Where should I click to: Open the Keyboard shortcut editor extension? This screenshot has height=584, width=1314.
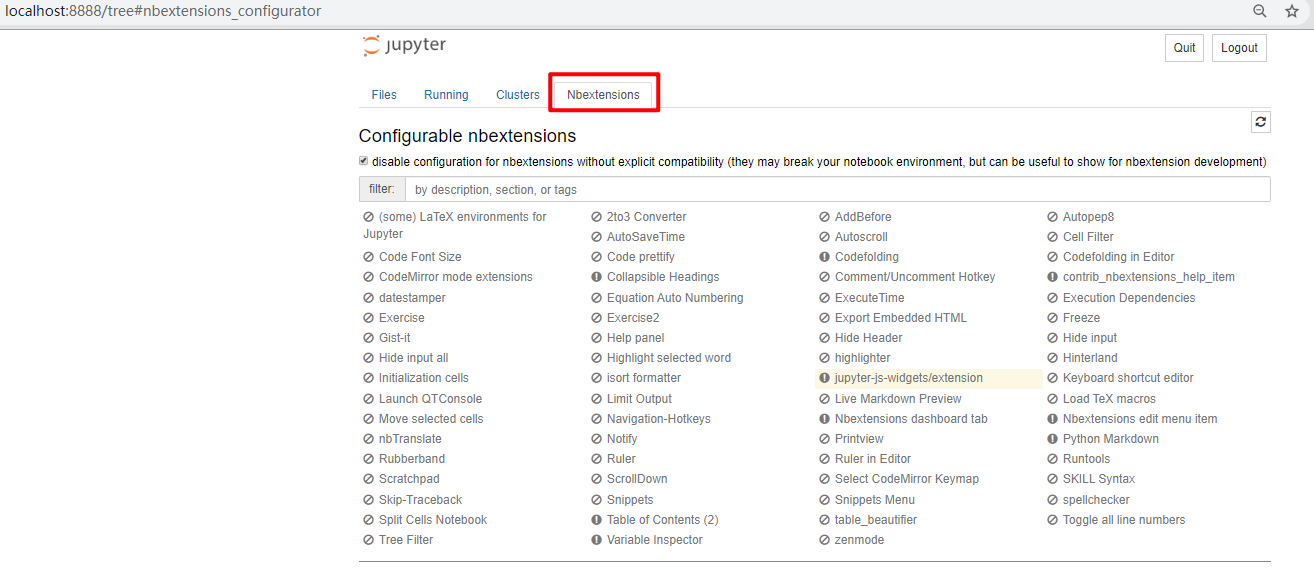[1128, 378]
